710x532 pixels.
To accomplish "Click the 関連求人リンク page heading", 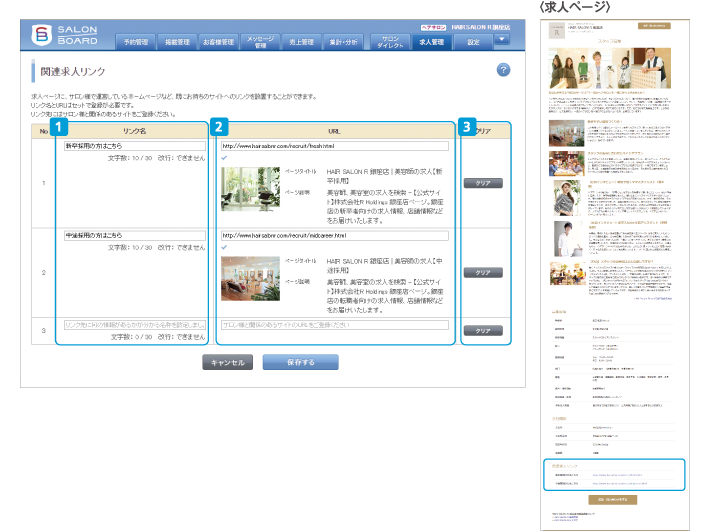I will click(x=72, y=72).
